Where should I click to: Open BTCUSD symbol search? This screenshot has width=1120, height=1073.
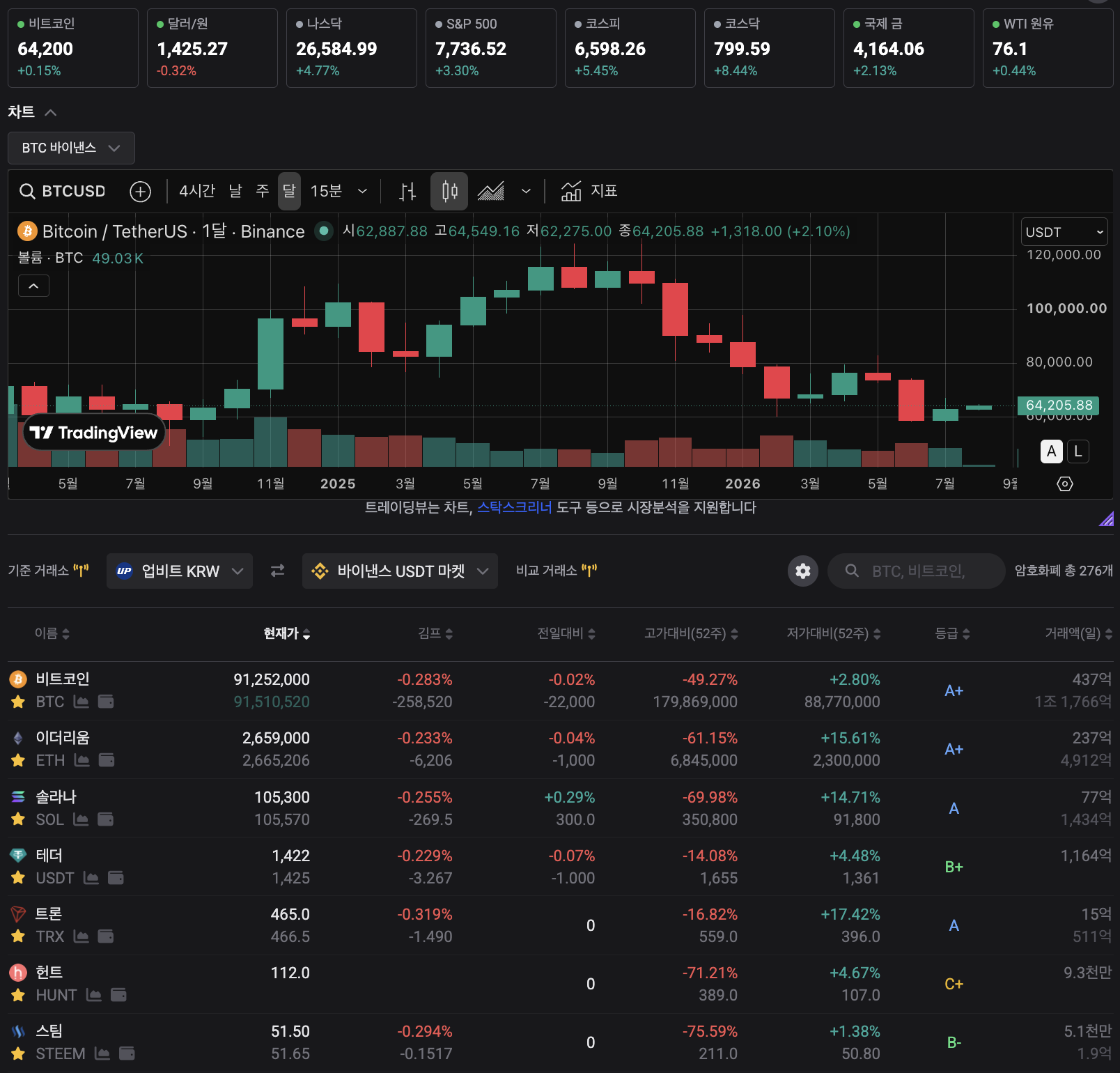pos(63,191)
